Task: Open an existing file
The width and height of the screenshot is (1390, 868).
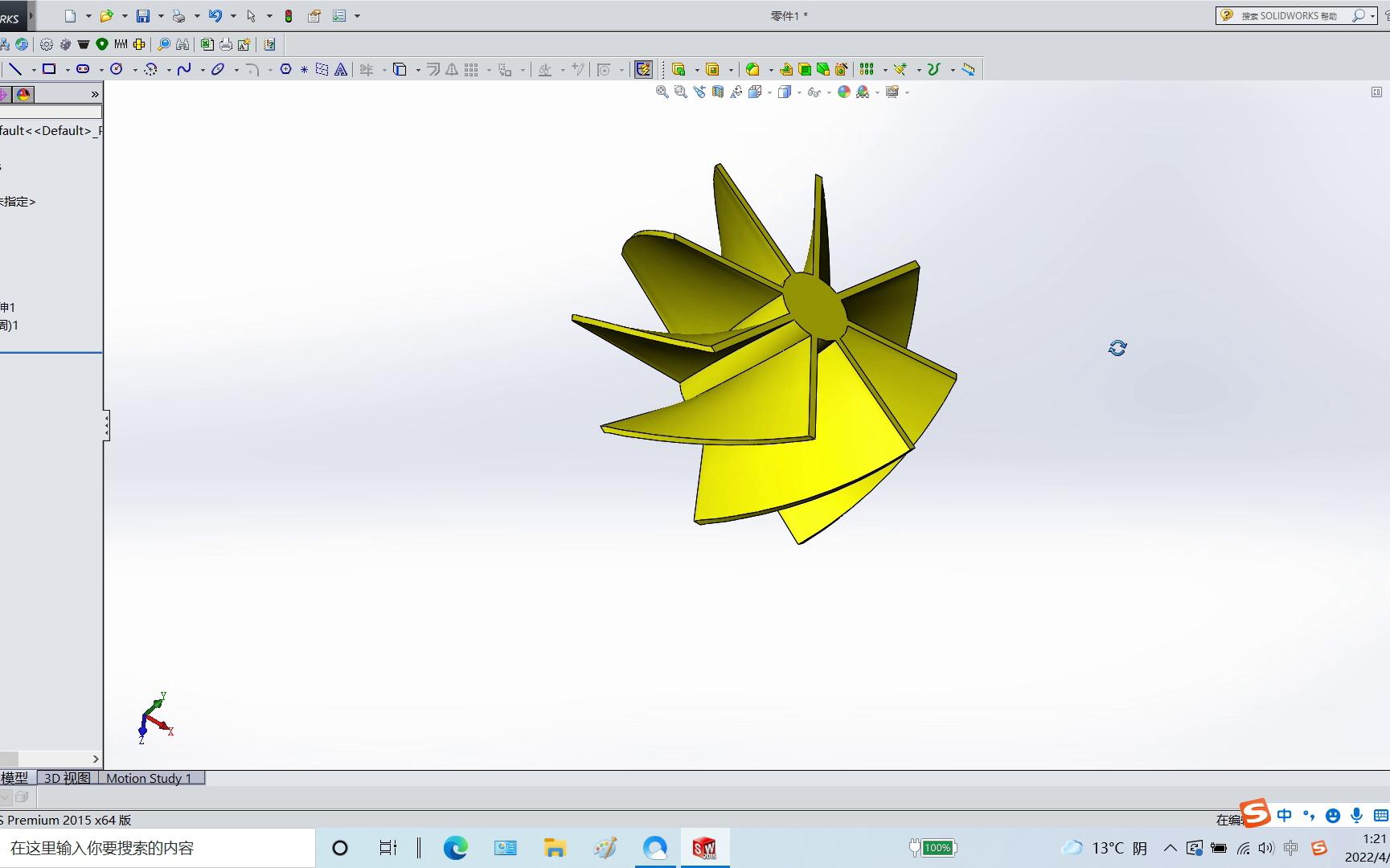Action: tap(106, 16)
